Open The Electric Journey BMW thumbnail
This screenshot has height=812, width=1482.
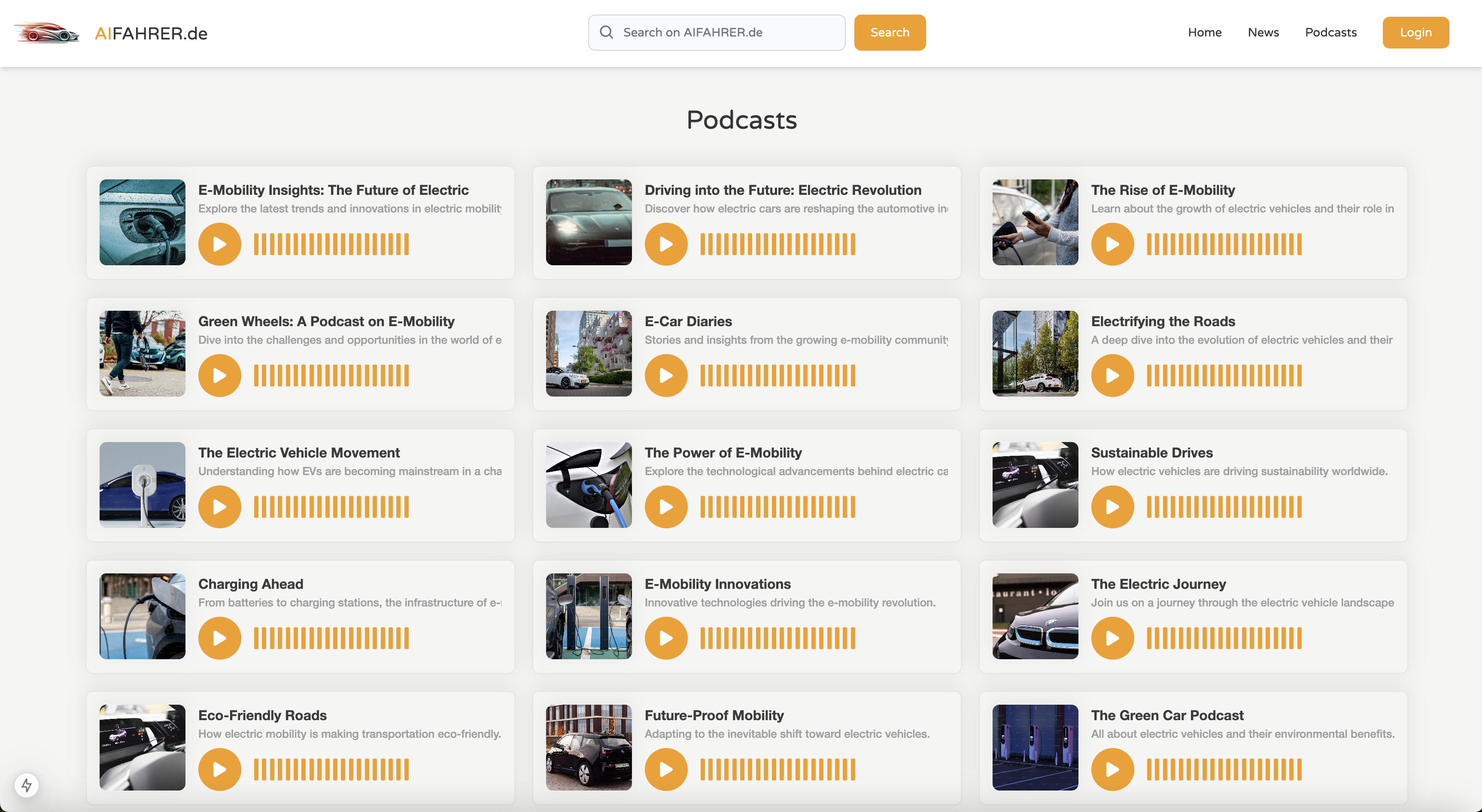1034,616
